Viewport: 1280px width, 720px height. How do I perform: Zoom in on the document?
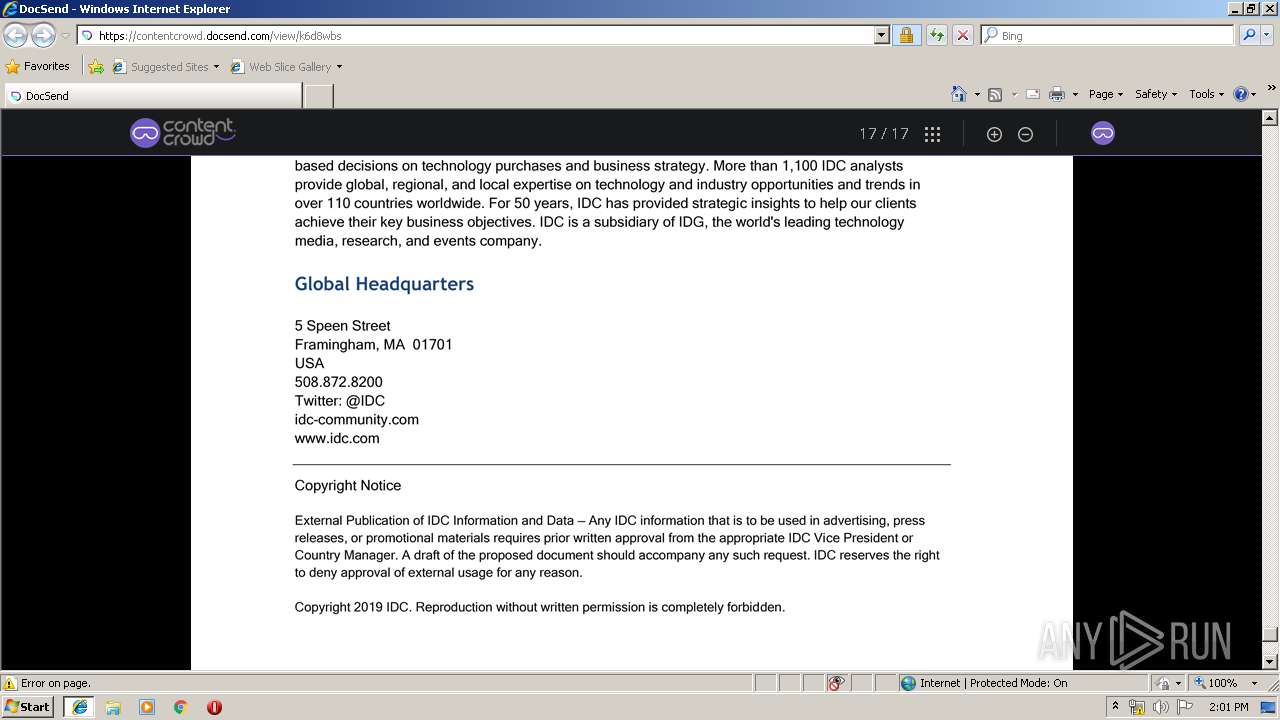(x=994, y=134)
